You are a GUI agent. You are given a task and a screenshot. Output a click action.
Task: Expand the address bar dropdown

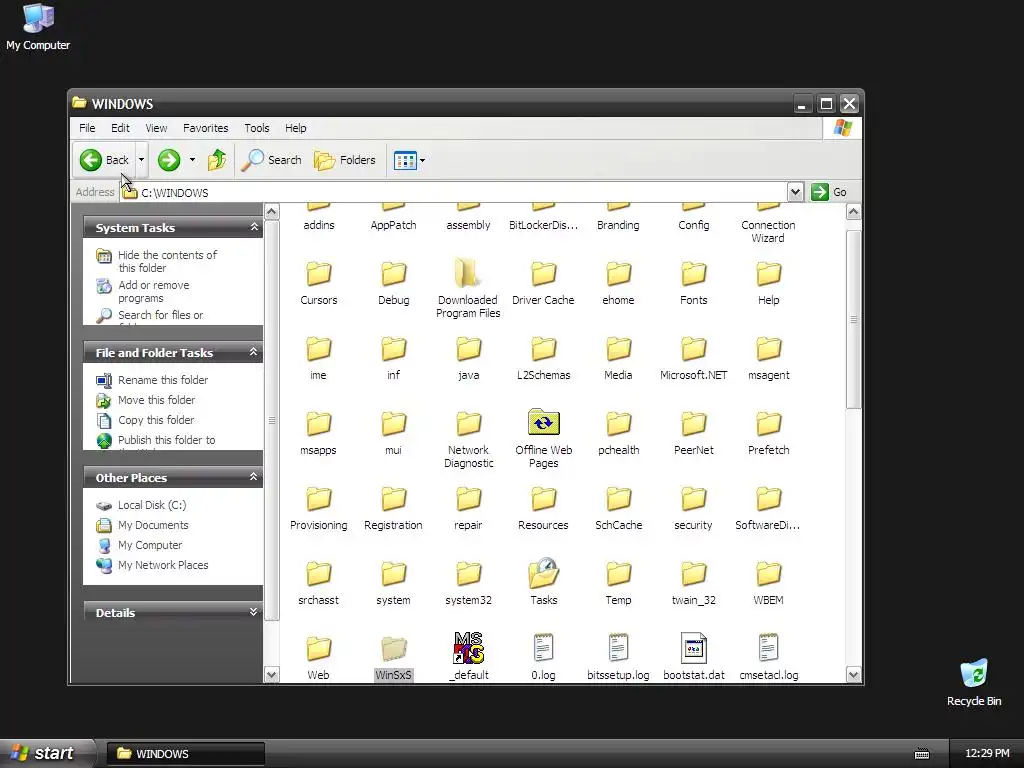point(795,192)
